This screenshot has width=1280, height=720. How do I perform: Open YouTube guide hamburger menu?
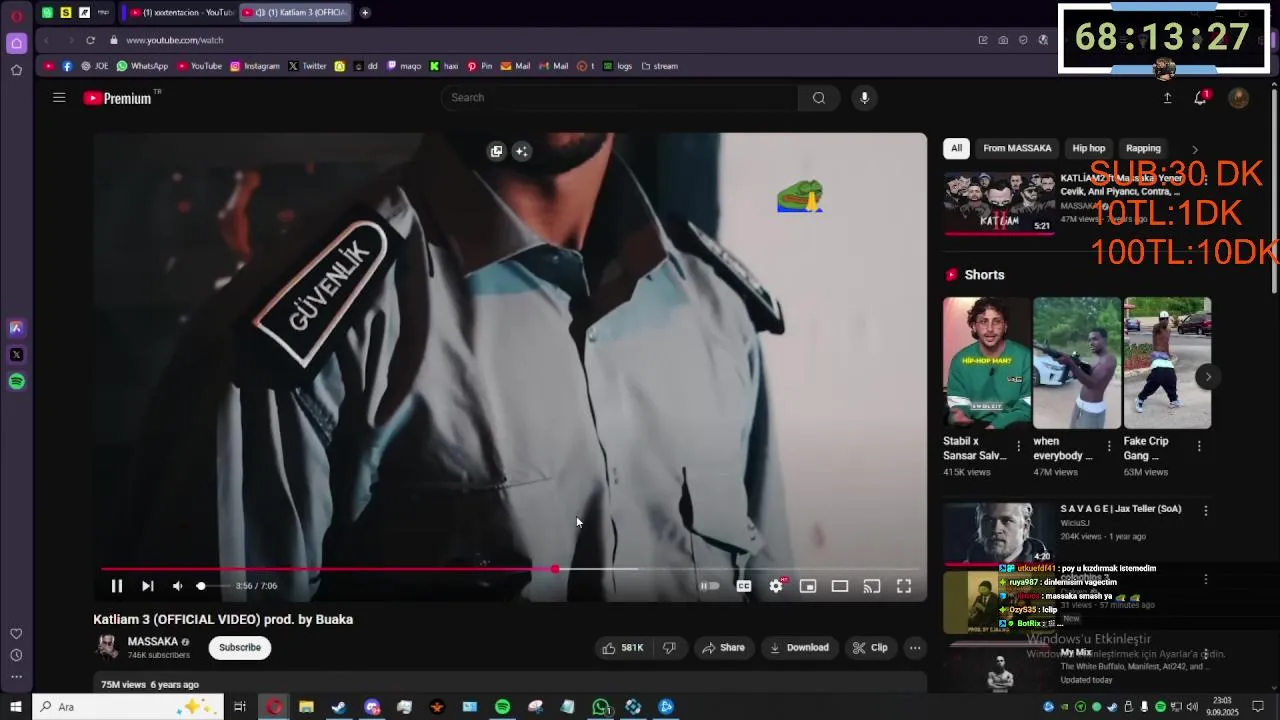click(x=59, y=98)
